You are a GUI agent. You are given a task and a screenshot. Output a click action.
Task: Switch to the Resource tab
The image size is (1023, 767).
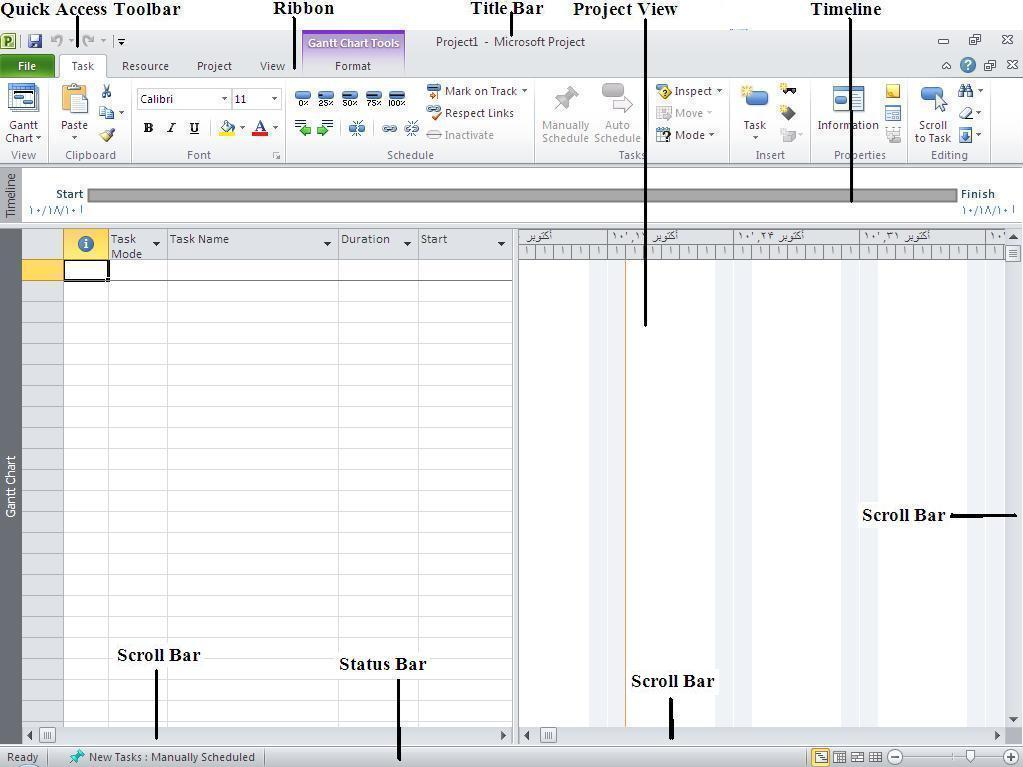point(145,66)
